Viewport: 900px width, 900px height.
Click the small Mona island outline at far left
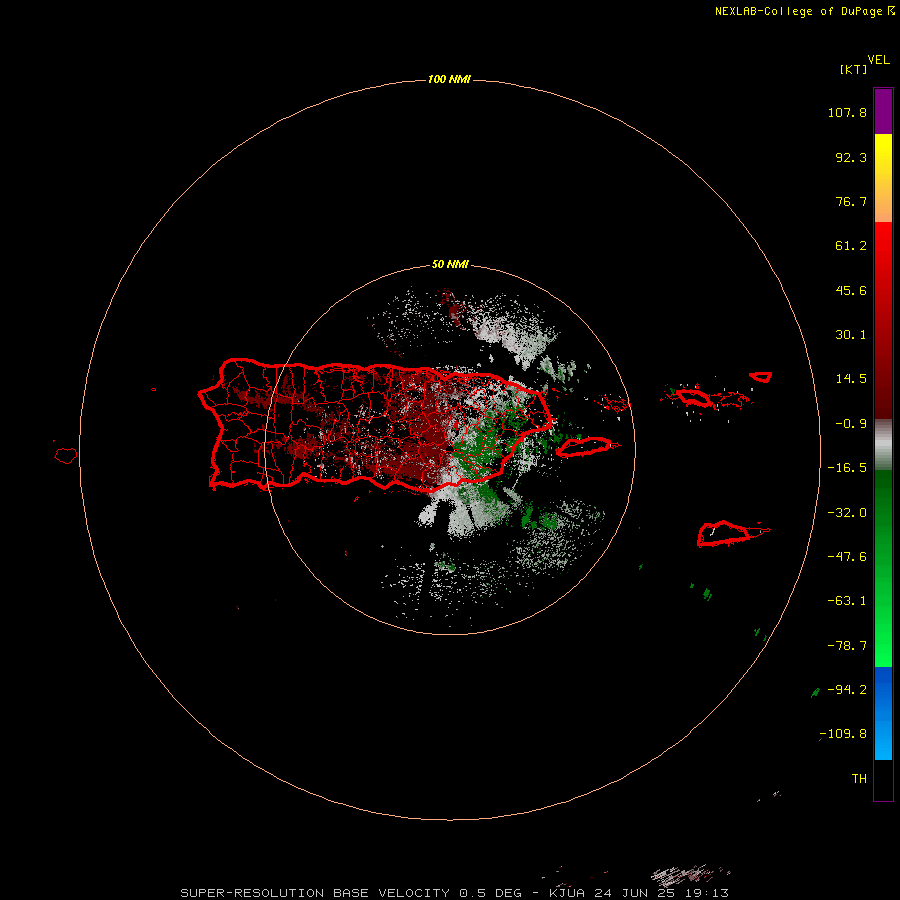point(66,456)
